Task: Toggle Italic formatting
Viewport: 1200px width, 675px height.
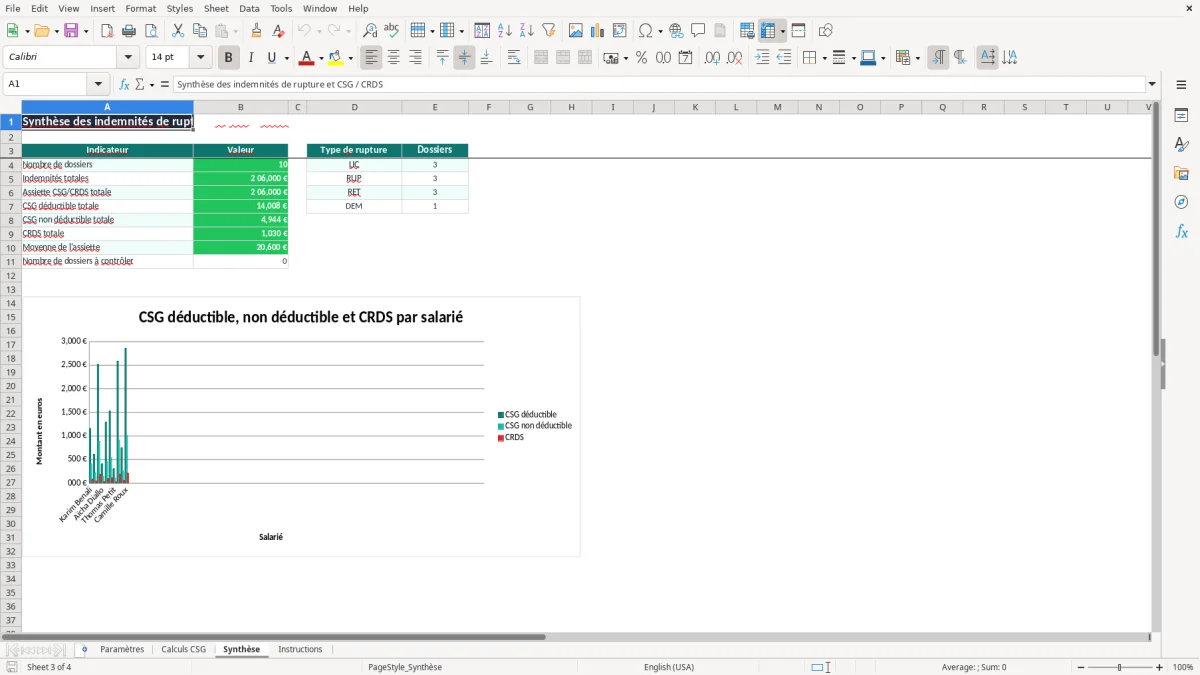Action: [x=251, y=58]
